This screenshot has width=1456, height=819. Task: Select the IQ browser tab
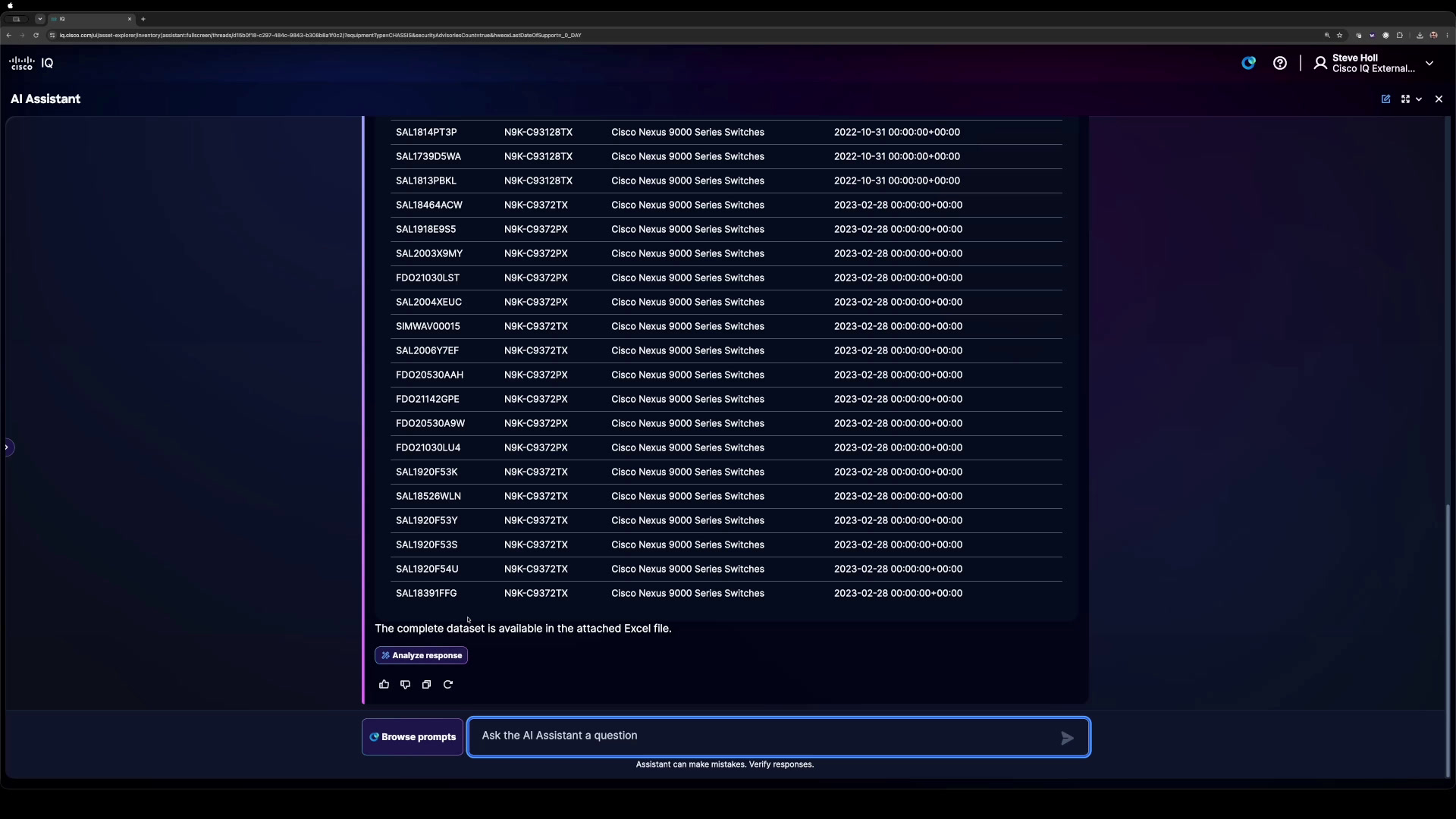[x=91, y=19]
